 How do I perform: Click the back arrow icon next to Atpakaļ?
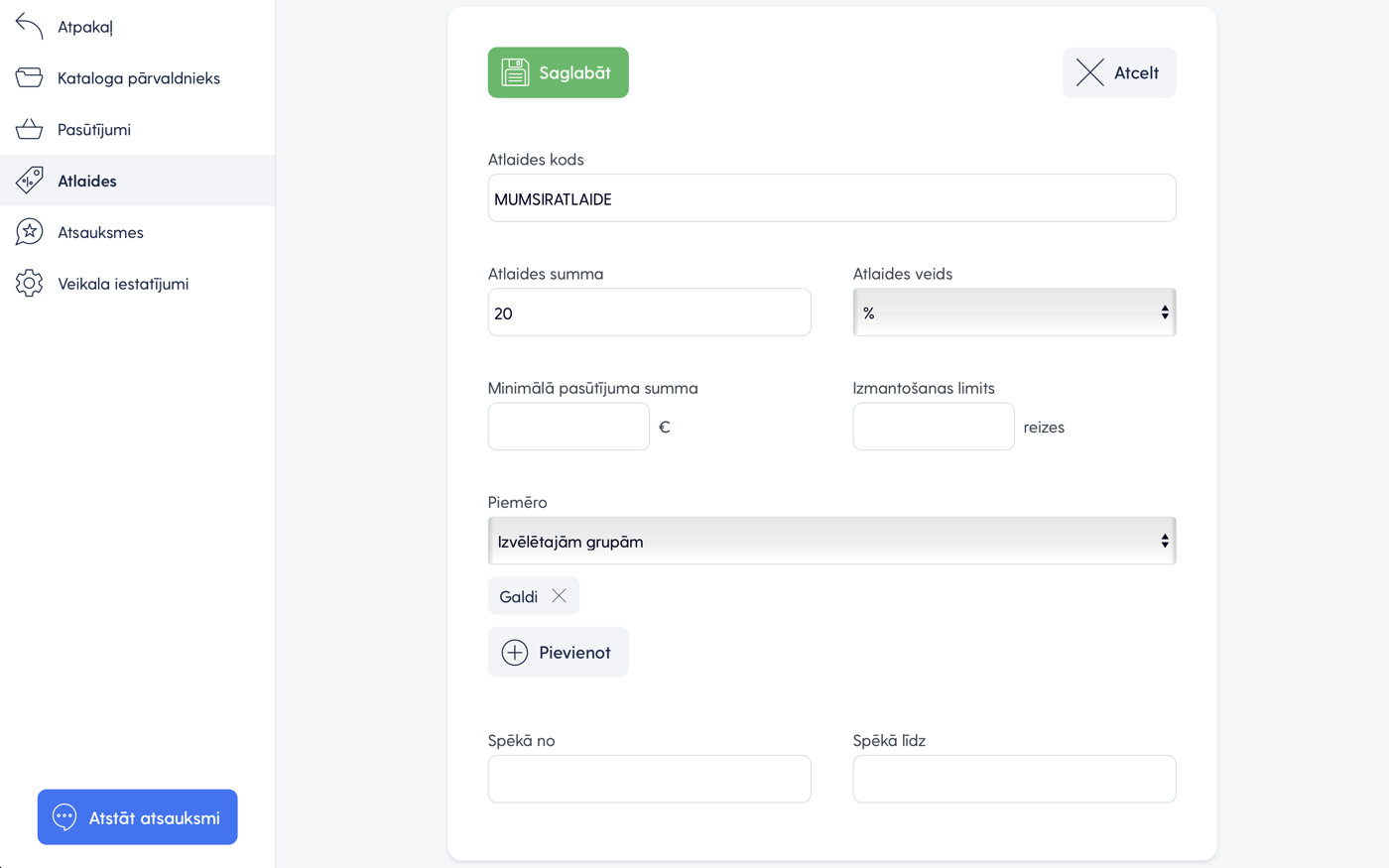tap(29, 26)
